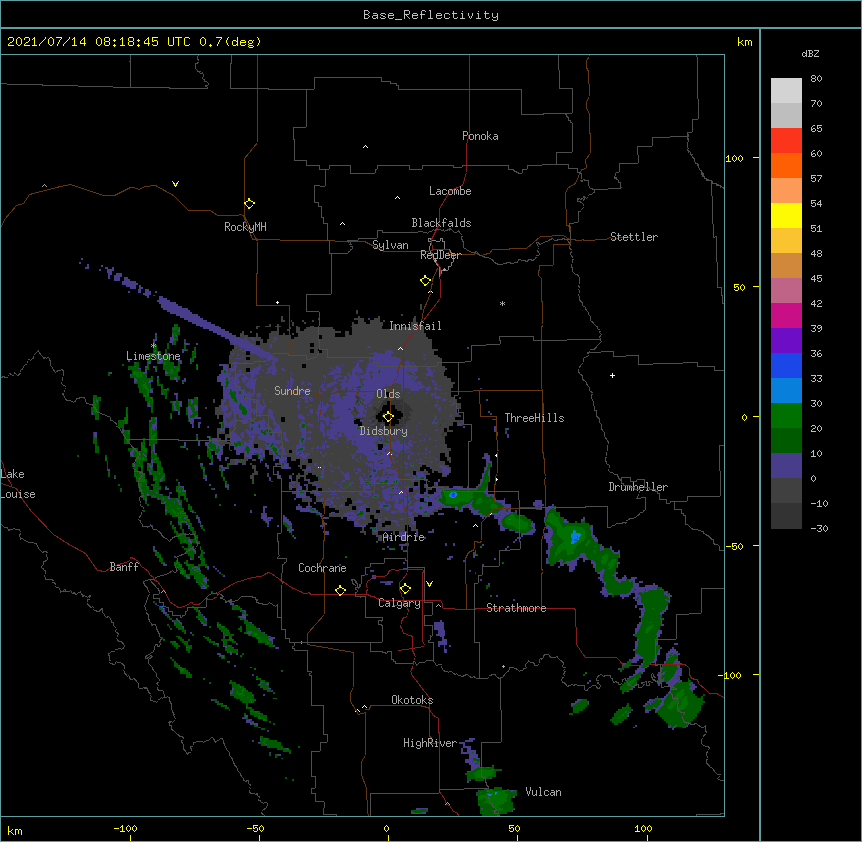Image resolution: width=862 pixels, height=842 pixels.
Task: Click the Base_Reflectivity title
Action: point(431,15)
